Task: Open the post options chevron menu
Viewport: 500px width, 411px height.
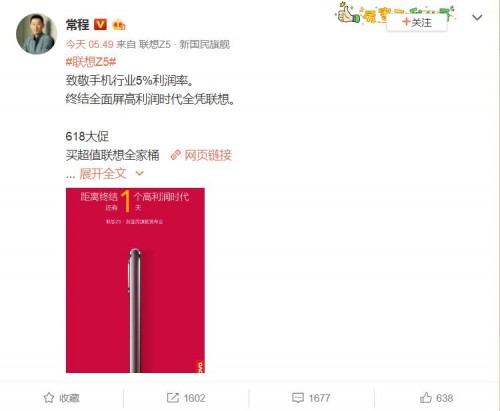Action: [x=477, y=17]
